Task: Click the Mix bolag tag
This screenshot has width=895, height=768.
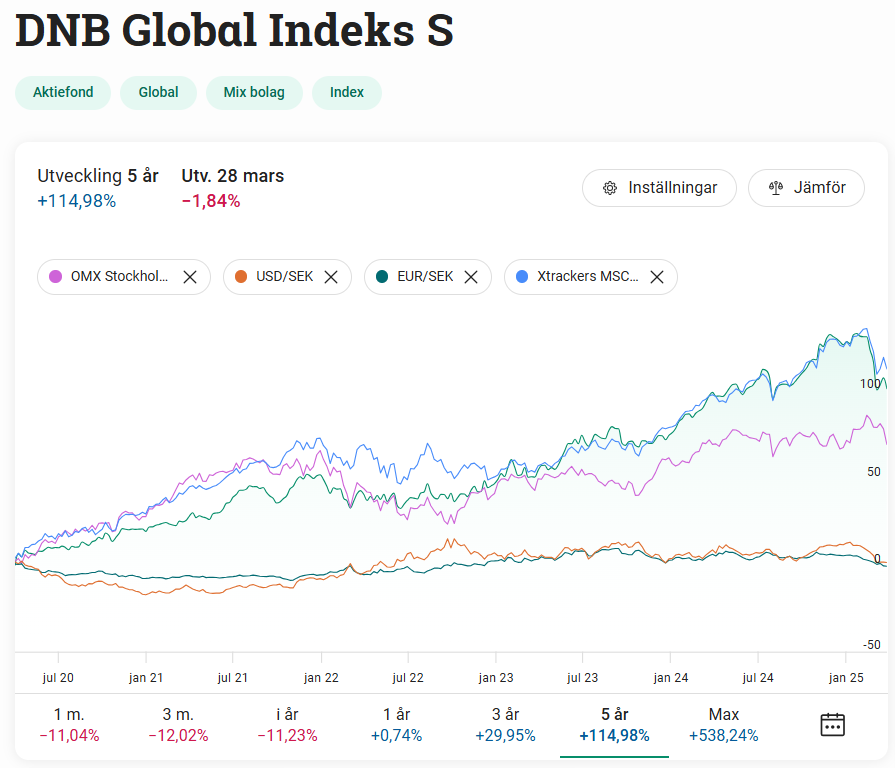Action: (x=254, y=93)
